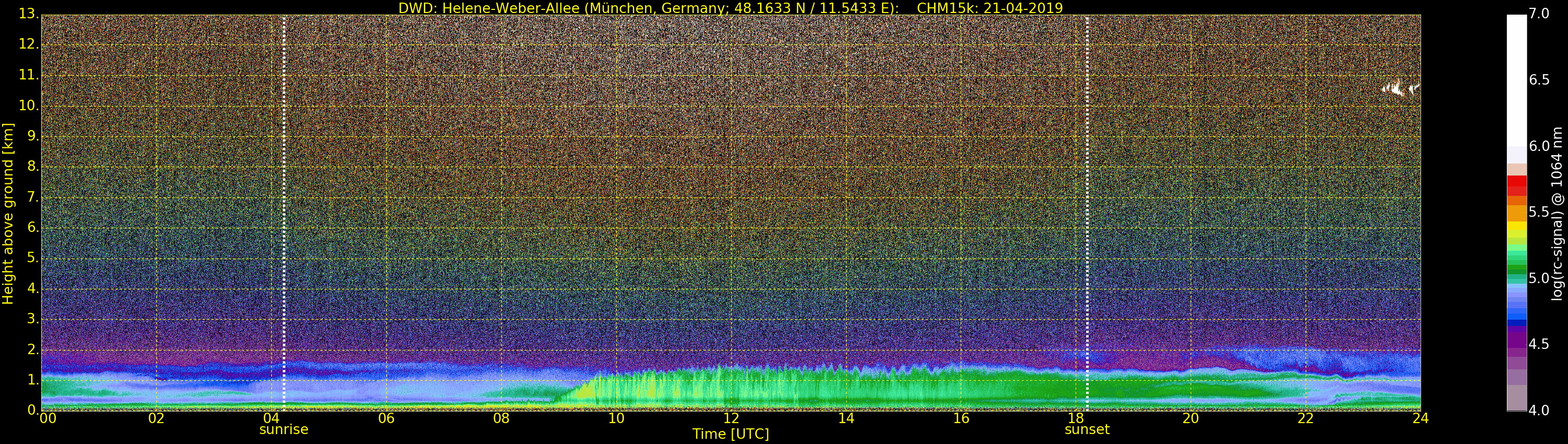Click the time axis tick label 24
The image size is (1568, 444).
click(x=1421, y=418)
